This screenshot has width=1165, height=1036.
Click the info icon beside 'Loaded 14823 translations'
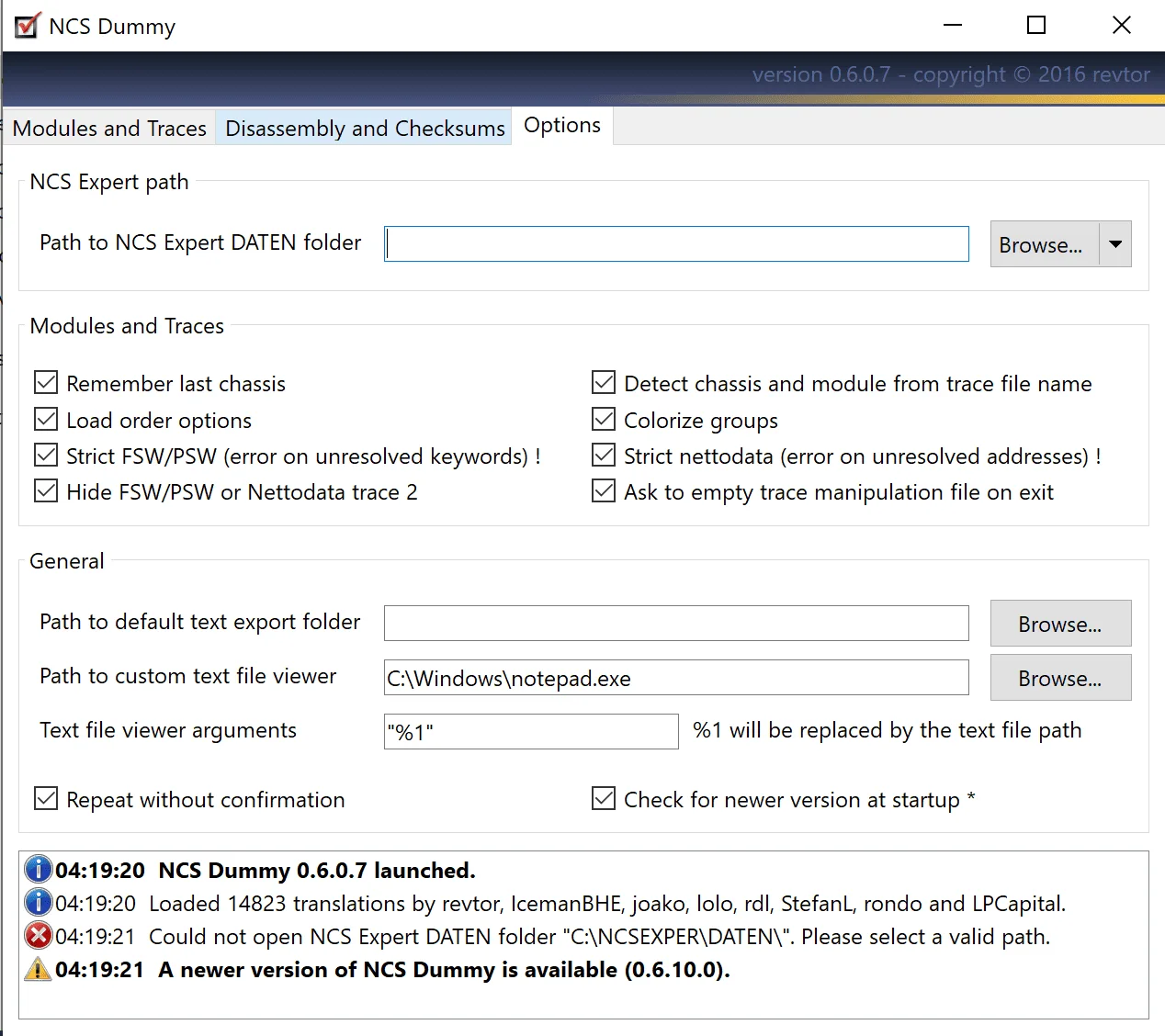[38, 902]
